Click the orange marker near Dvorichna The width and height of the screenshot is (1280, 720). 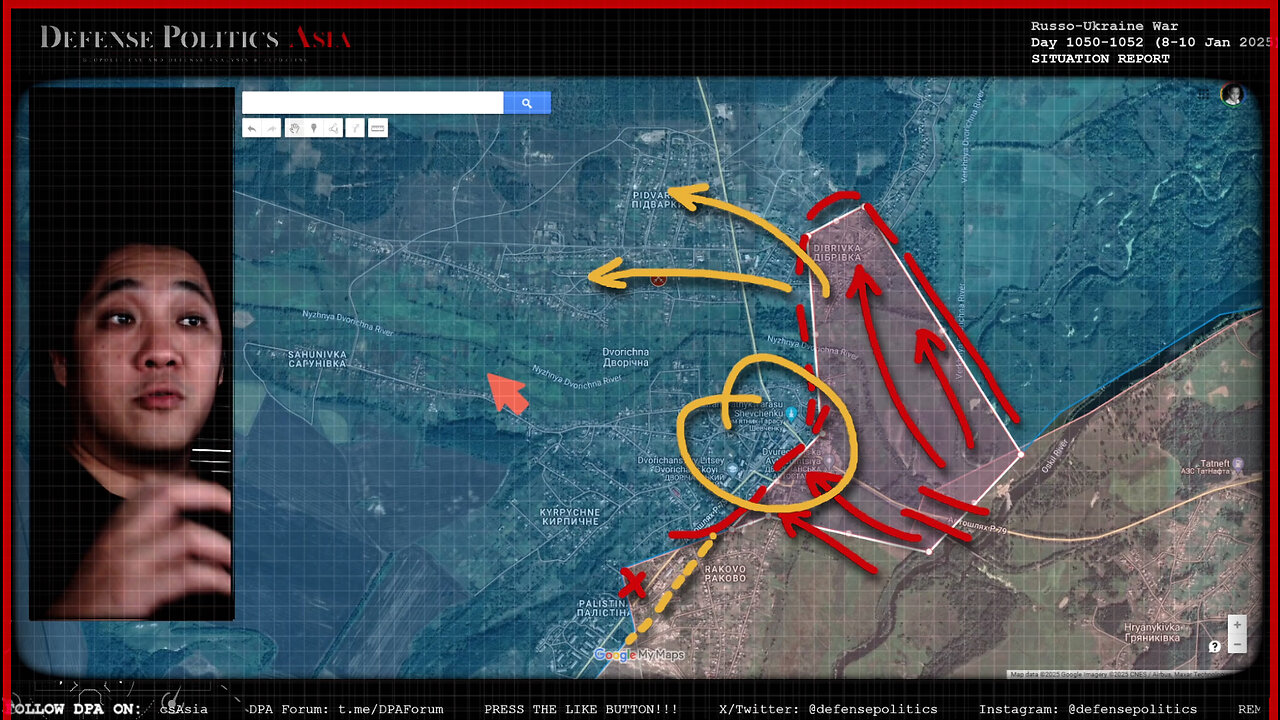tap(657, 279)
